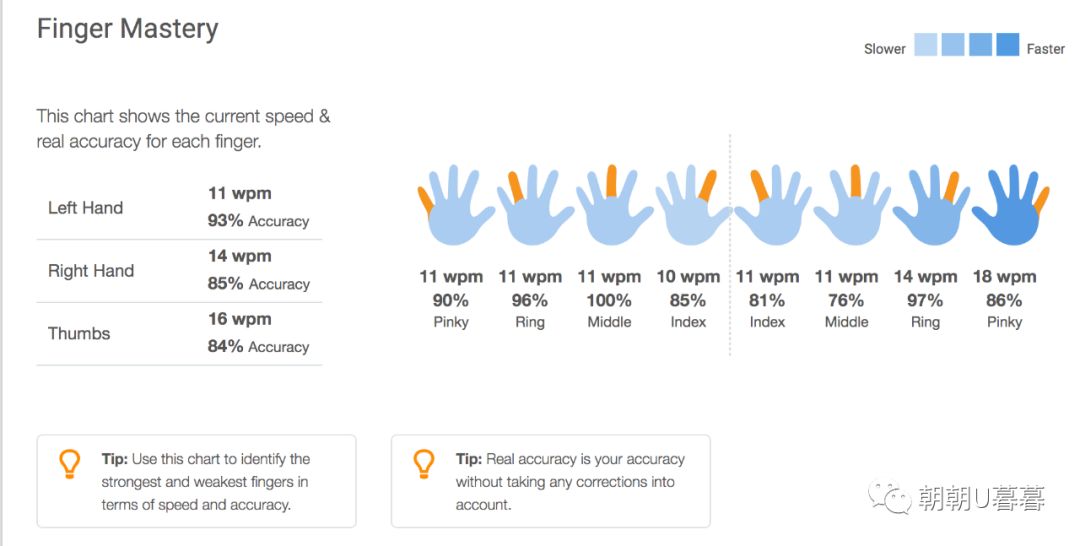Click the 100% left middle accuracy value

click(x=609, y=300)
